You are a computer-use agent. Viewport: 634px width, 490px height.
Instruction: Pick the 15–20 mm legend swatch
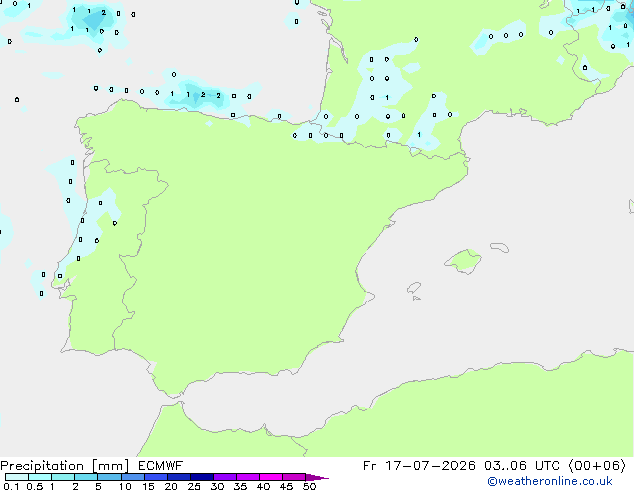pyautogui.click(x=156, y=477)
